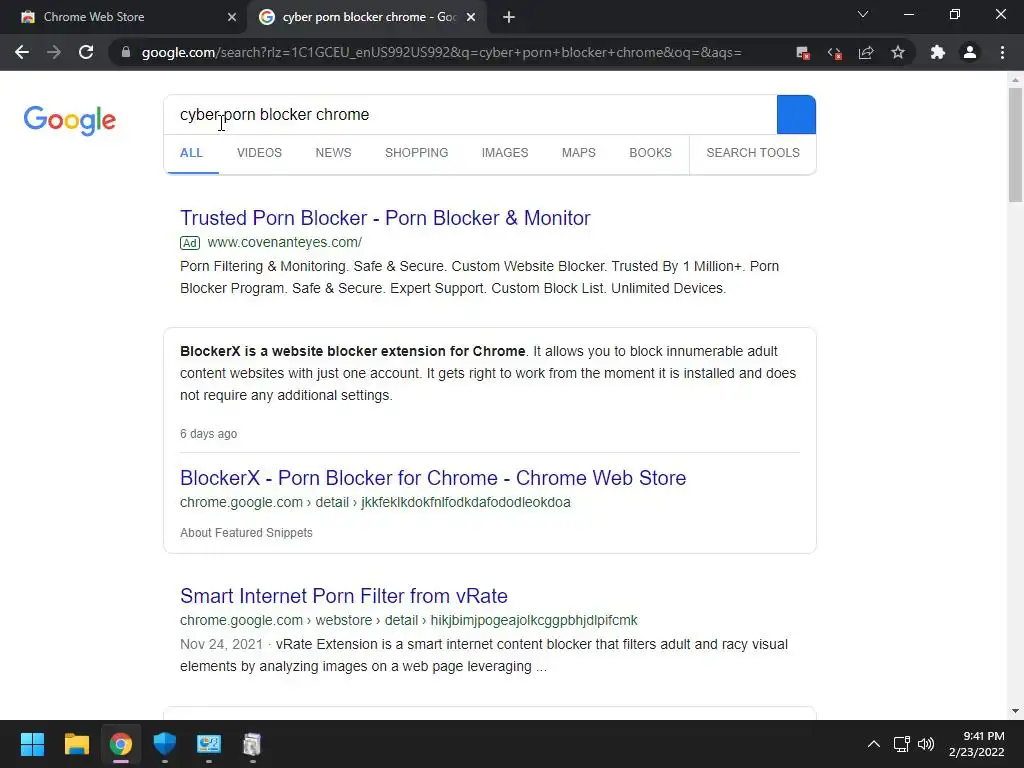Open Trusted Porn Blocker ad result

[385, 217]
